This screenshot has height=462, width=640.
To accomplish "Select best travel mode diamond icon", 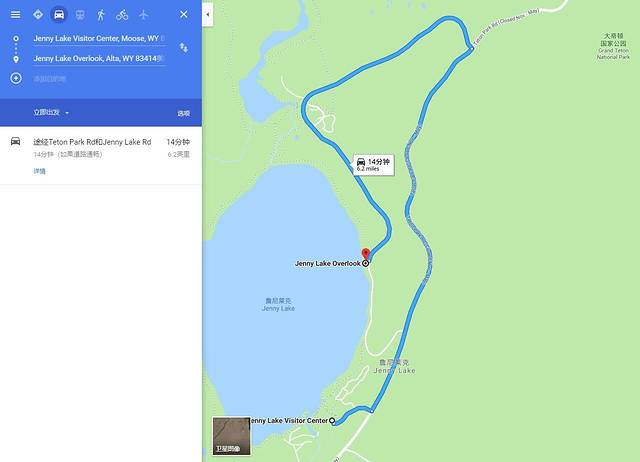I will (x=38, y=15).
